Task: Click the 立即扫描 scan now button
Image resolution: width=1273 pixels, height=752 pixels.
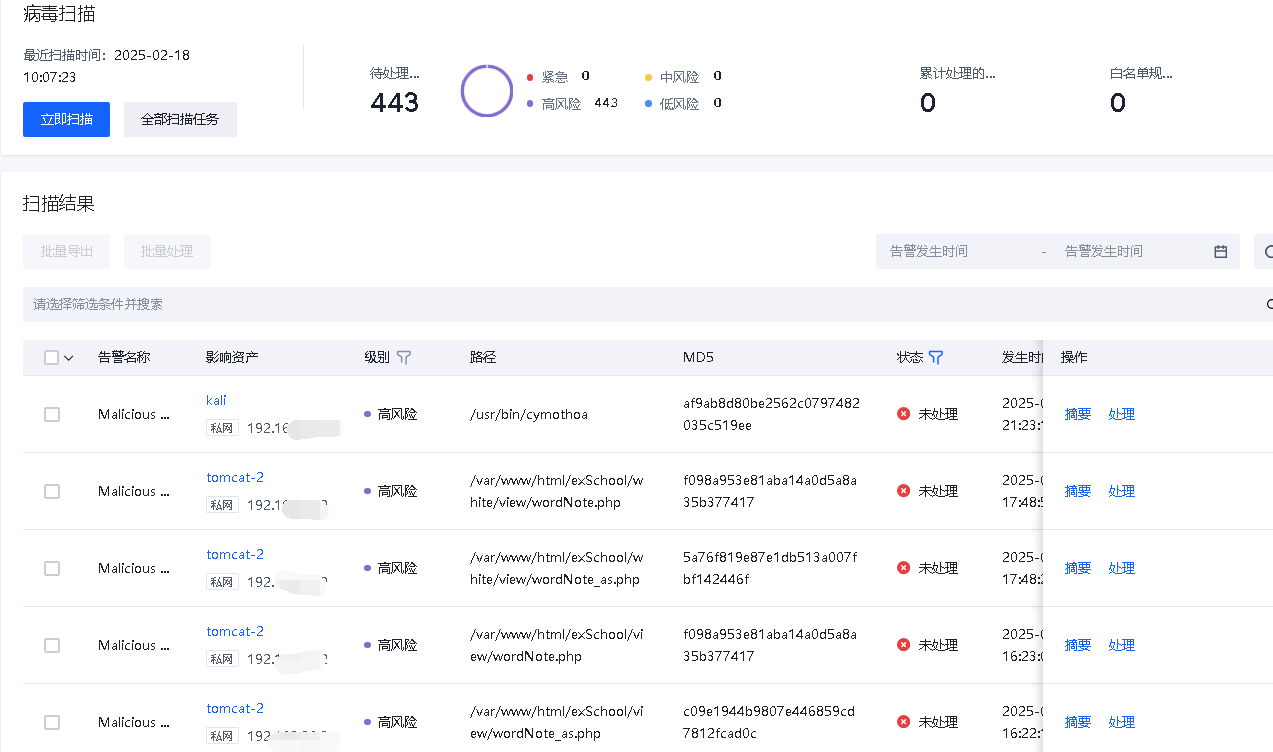Action: pos(66,119)
